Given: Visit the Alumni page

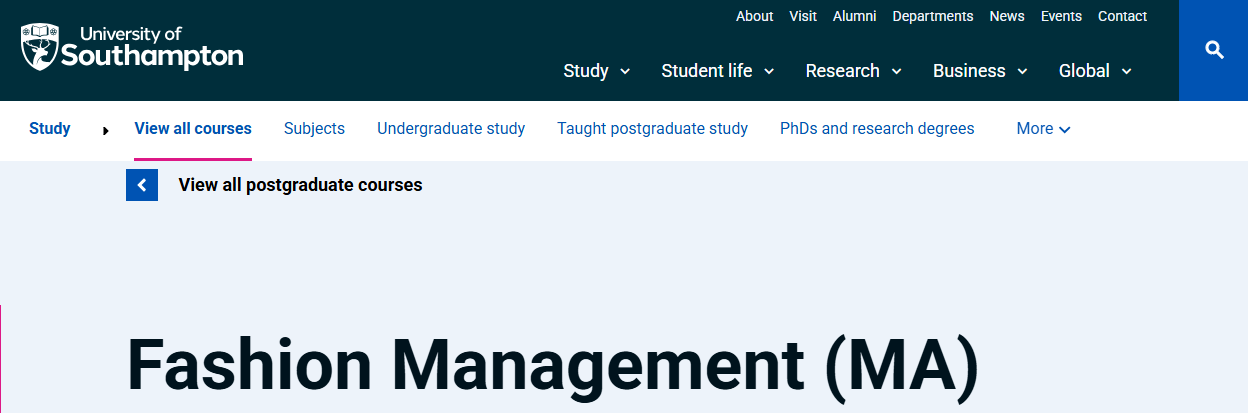Looking at the screenshot, I should coord(854,16).
